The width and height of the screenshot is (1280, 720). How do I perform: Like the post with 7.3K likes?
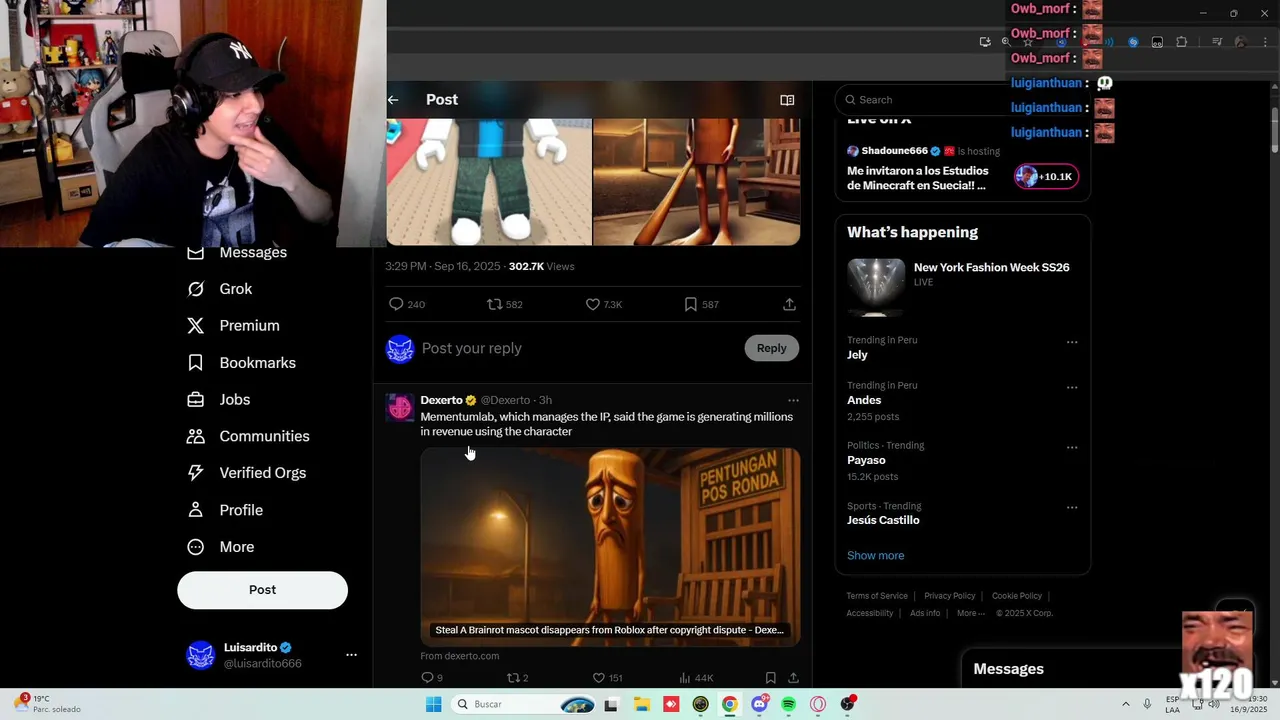click(603, 304)
